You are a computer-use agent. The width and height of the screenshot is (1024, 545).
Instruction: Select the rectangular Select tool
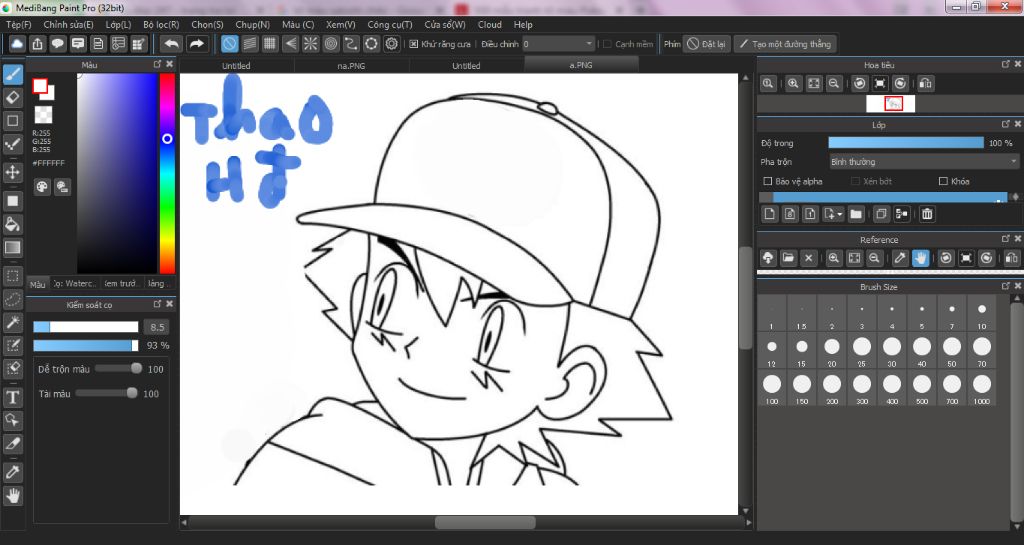pos(12,276)
